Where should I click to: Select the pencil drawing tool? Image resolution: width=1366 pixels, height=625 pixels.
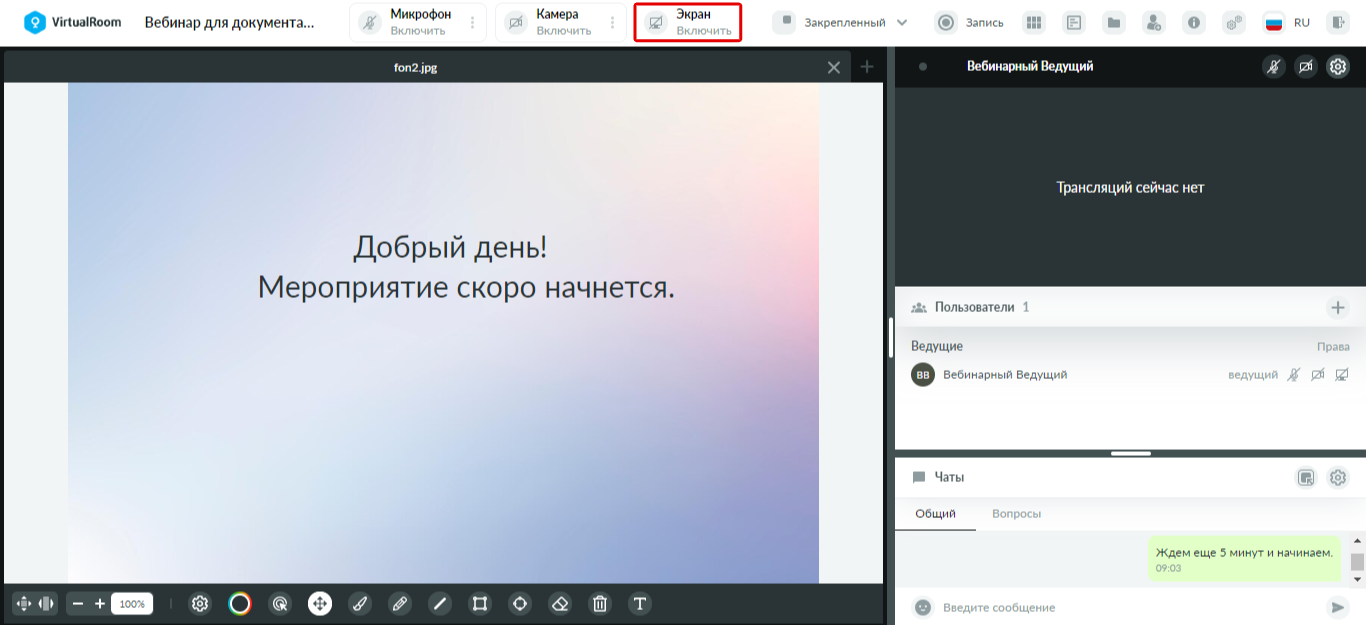point(400,603)
